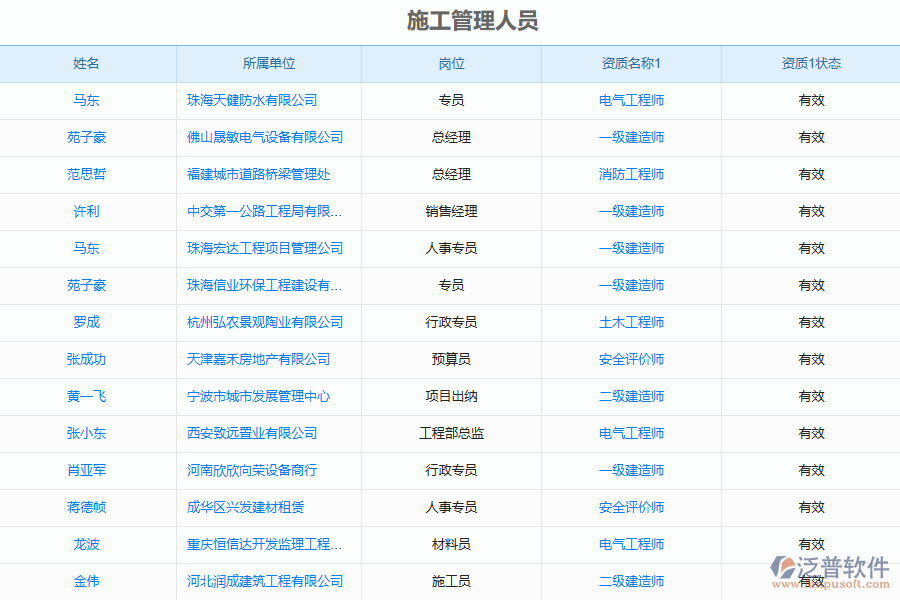Open 宁波市城市发展管理中心 link
Screen dimensions: 900x600
coord(258,396)
